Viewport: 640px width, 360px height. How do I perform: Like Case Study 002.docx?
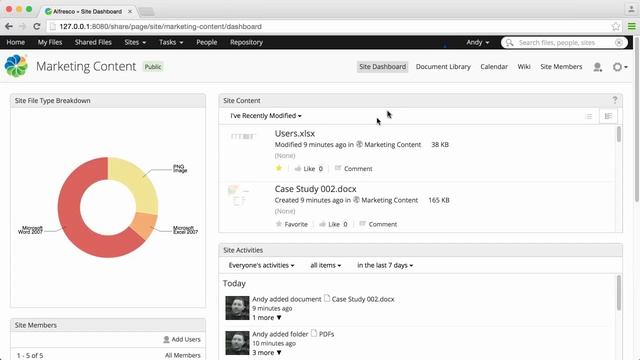[x=329, y=224]
